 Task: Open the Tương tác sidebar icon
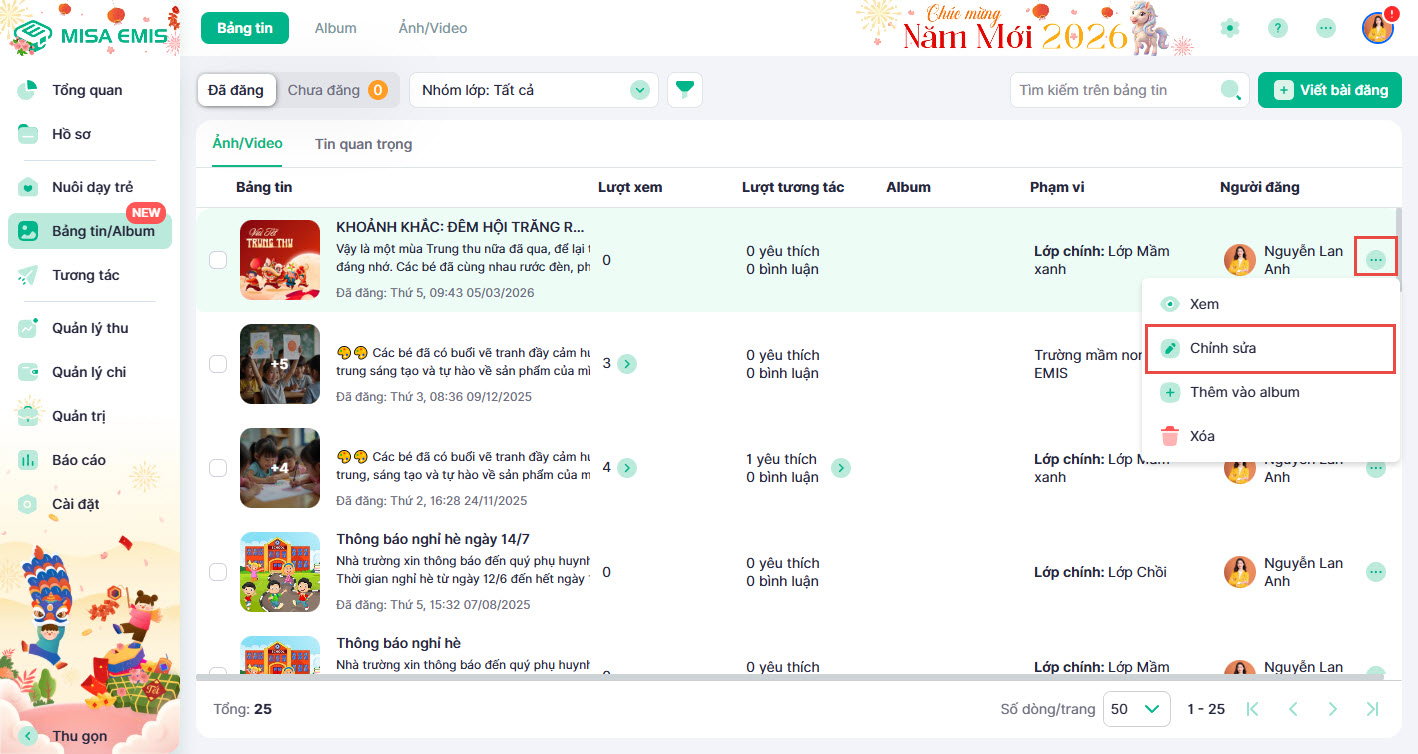pos(28,275)
